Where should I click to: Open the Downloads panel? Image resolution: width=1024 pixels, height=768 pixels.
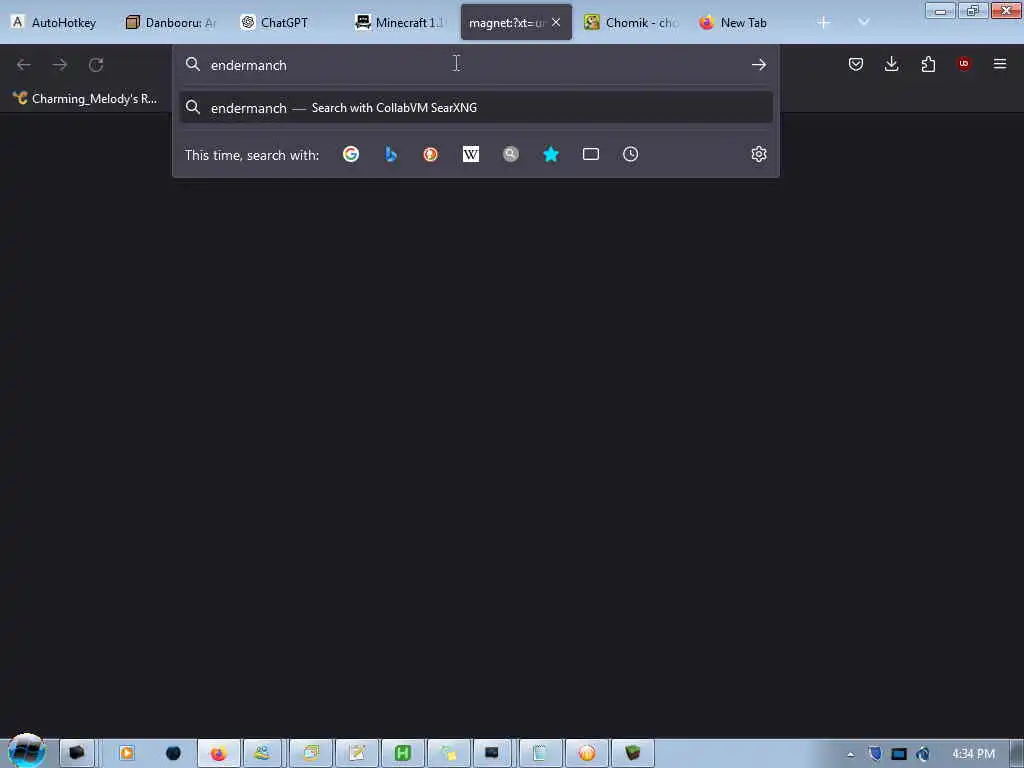coord(891,64)
